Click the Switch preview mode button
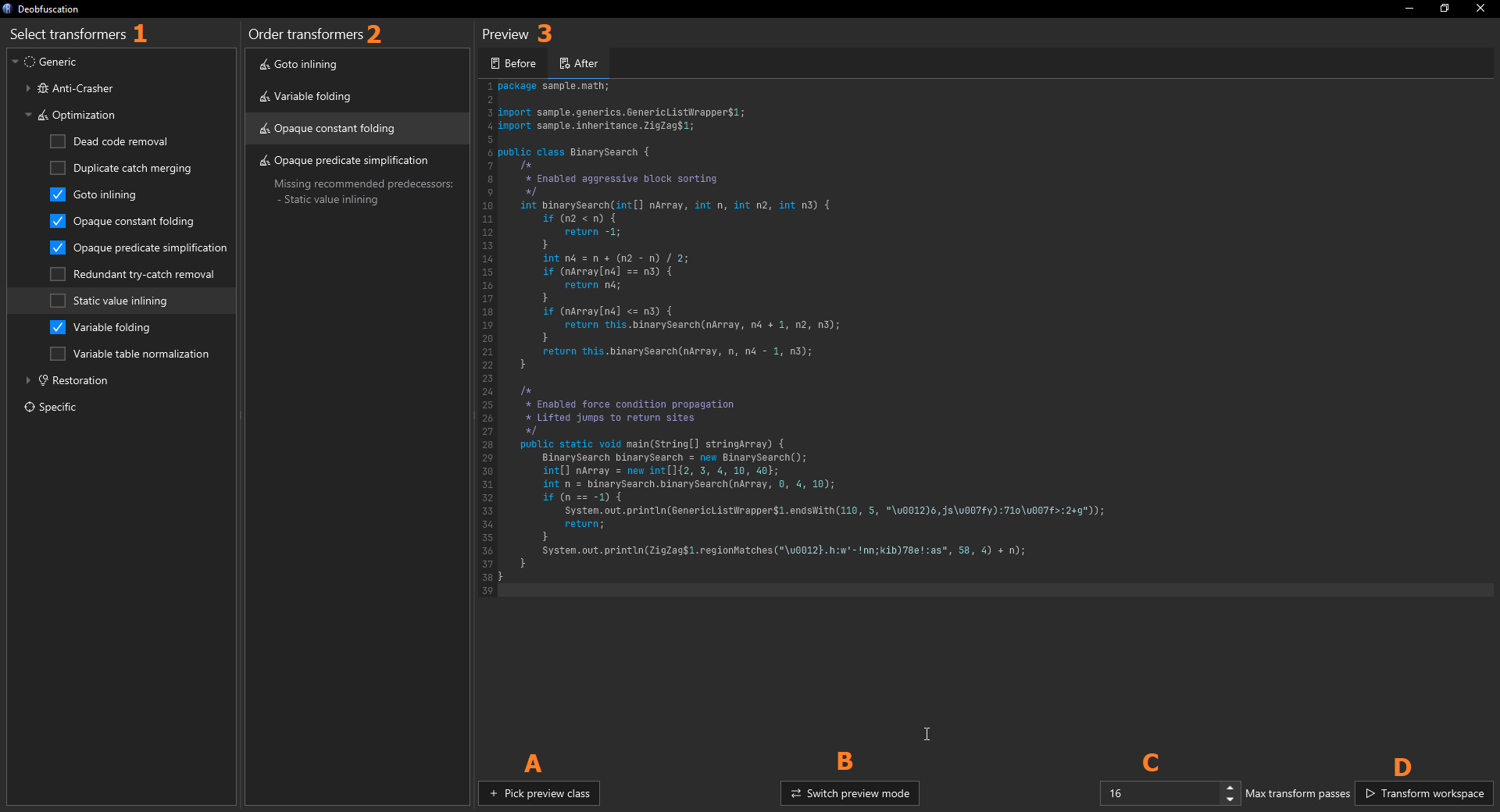 pyautogui.click(x=850, y=793)
